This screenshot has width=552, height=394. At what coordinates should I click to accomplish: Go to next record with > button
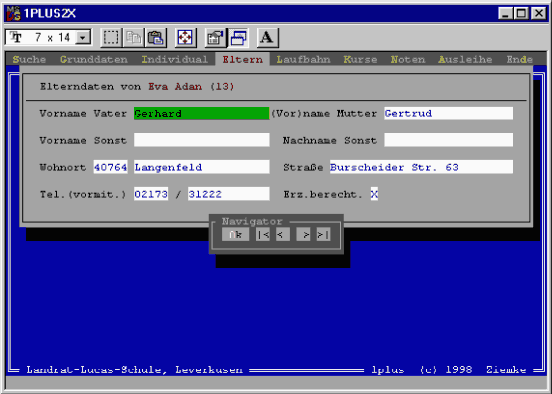tap(303, 234)
